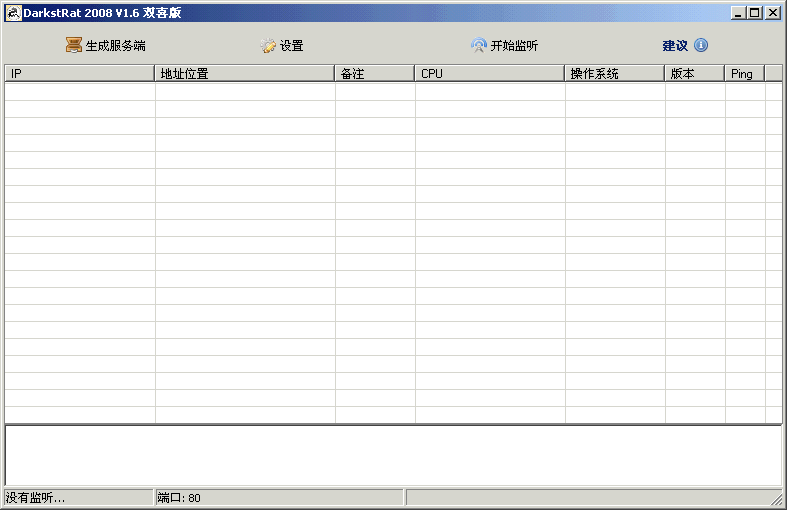Click the 版本 column header
787x510 pixels.
(x=694, y=74)
